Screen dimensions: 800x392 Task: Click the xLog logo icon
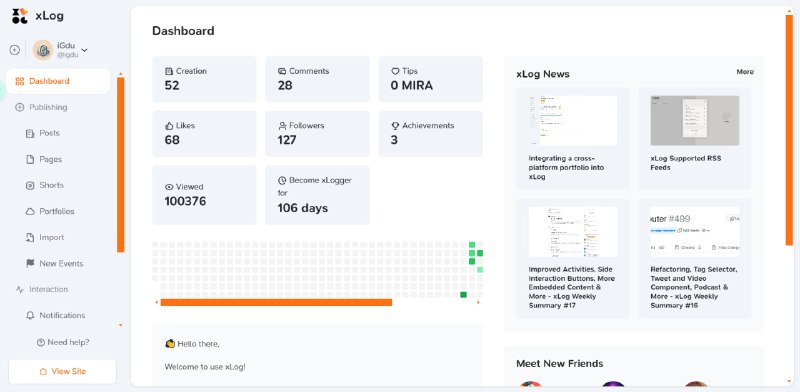(x=20, y=16)
